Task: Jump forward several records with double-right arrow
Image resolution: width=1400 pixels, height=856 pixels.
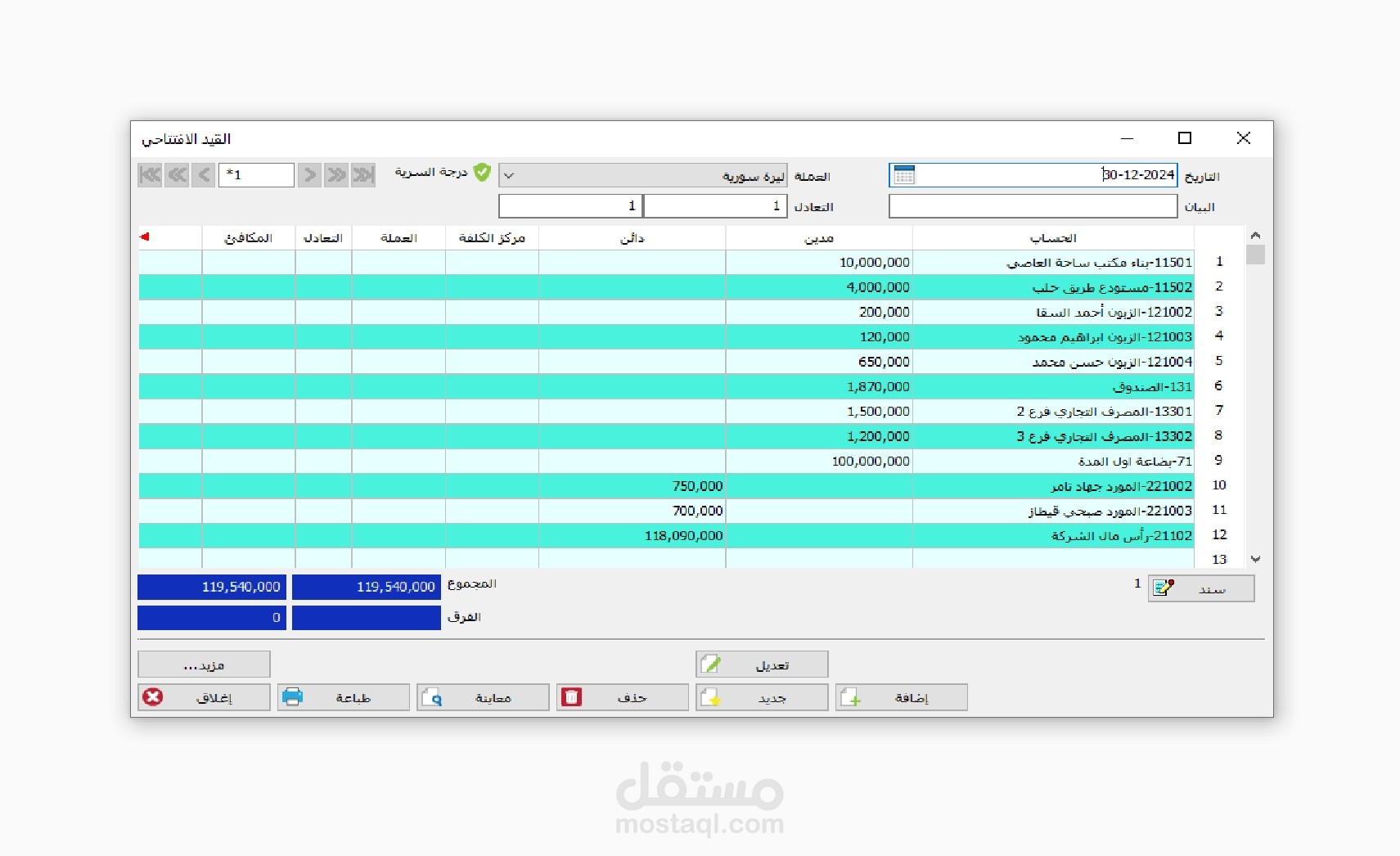Action: pos(336,174)
